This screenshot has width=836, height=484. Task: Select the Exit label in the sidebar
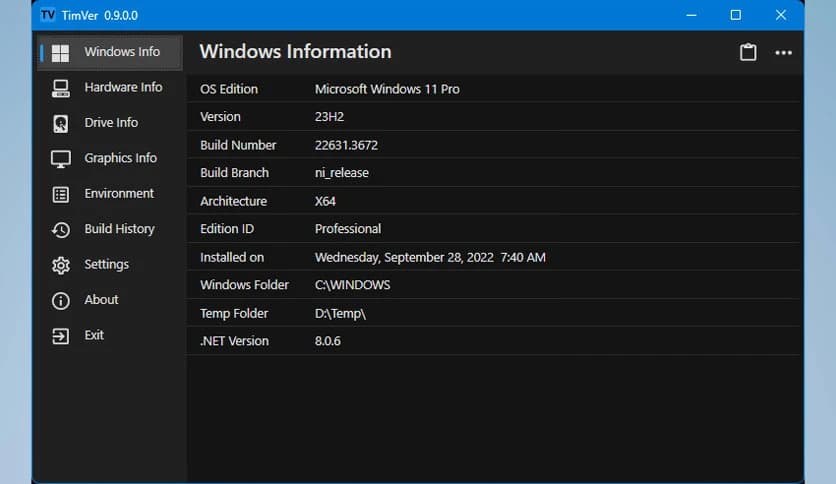coord(94,335)
